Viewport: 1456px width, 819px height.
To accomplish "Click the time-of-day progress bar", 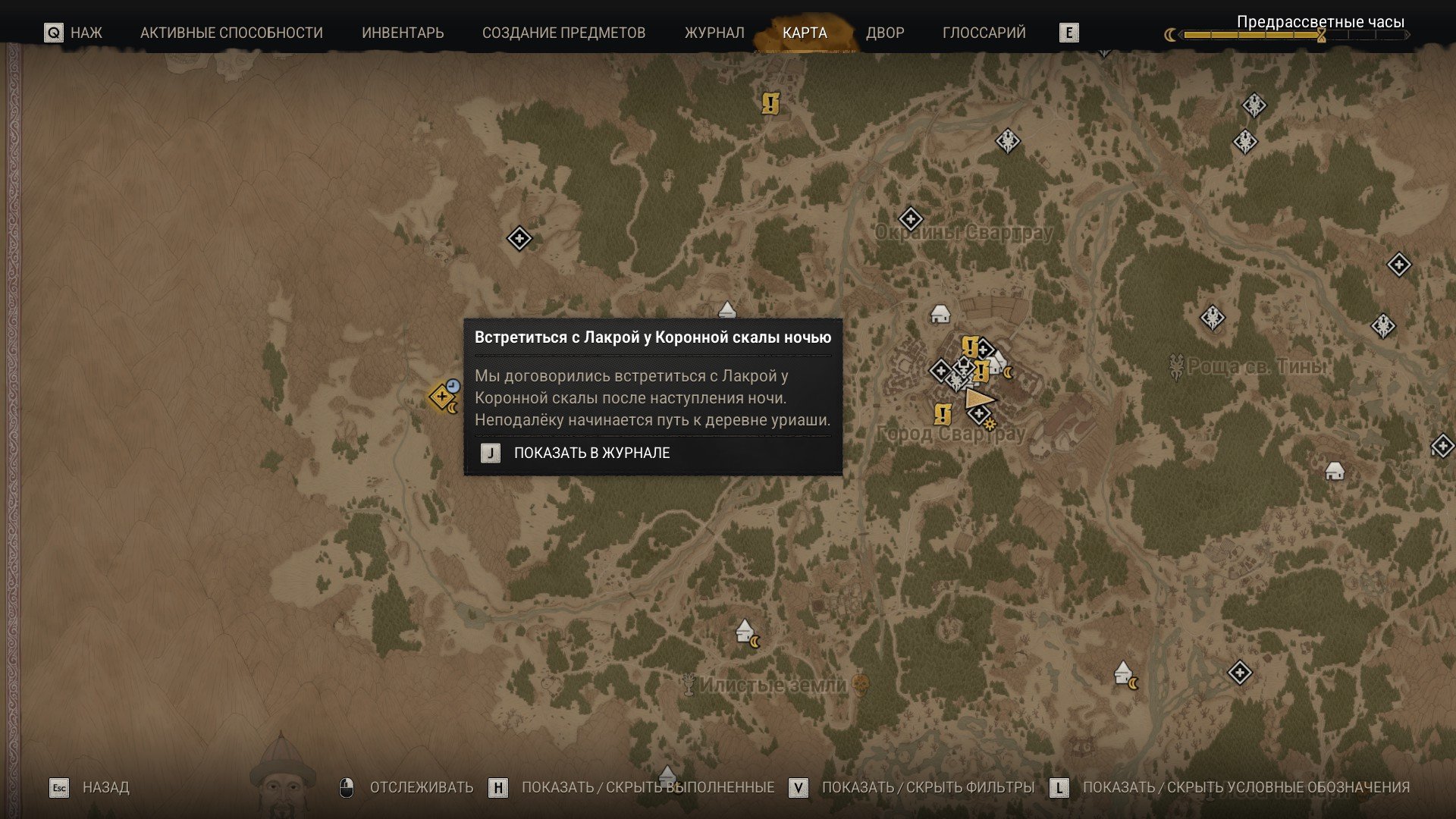I will [1288, 35].
